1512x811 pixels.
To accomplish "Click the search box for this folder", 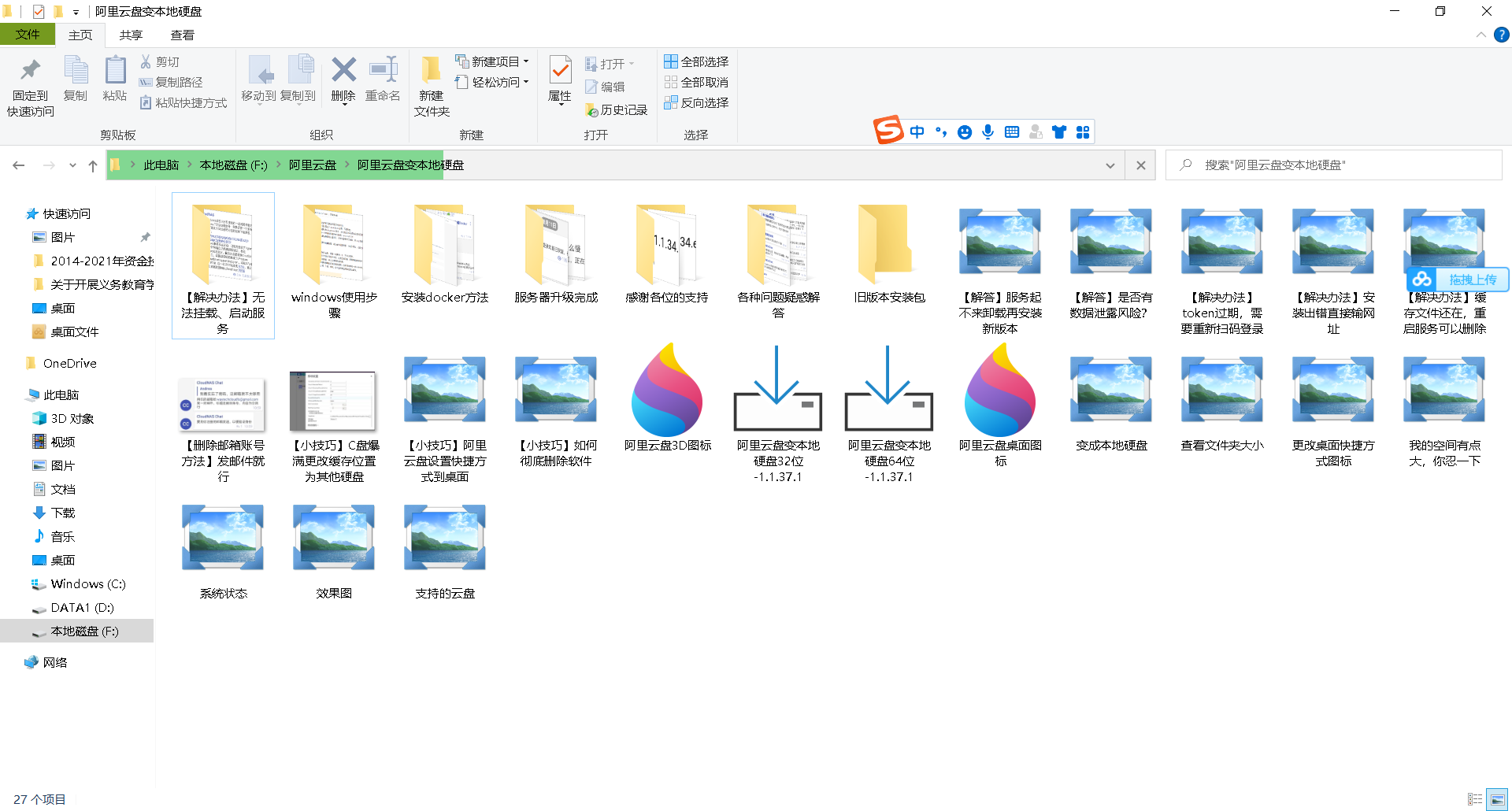I will [x=1334, y=165].
